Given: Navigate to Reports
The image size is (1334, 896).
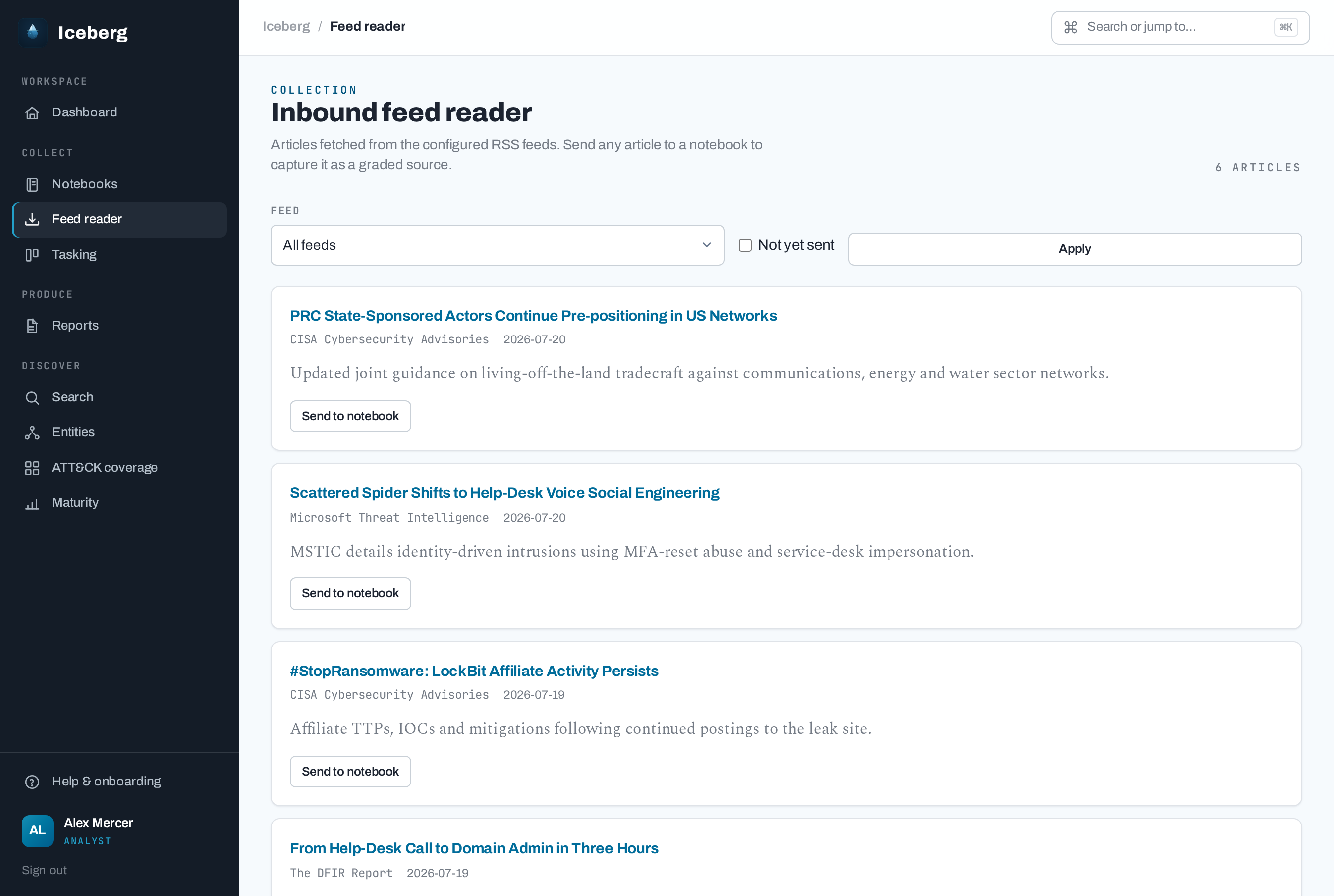Looking at the screenshot, I should [x=119, y=326].
